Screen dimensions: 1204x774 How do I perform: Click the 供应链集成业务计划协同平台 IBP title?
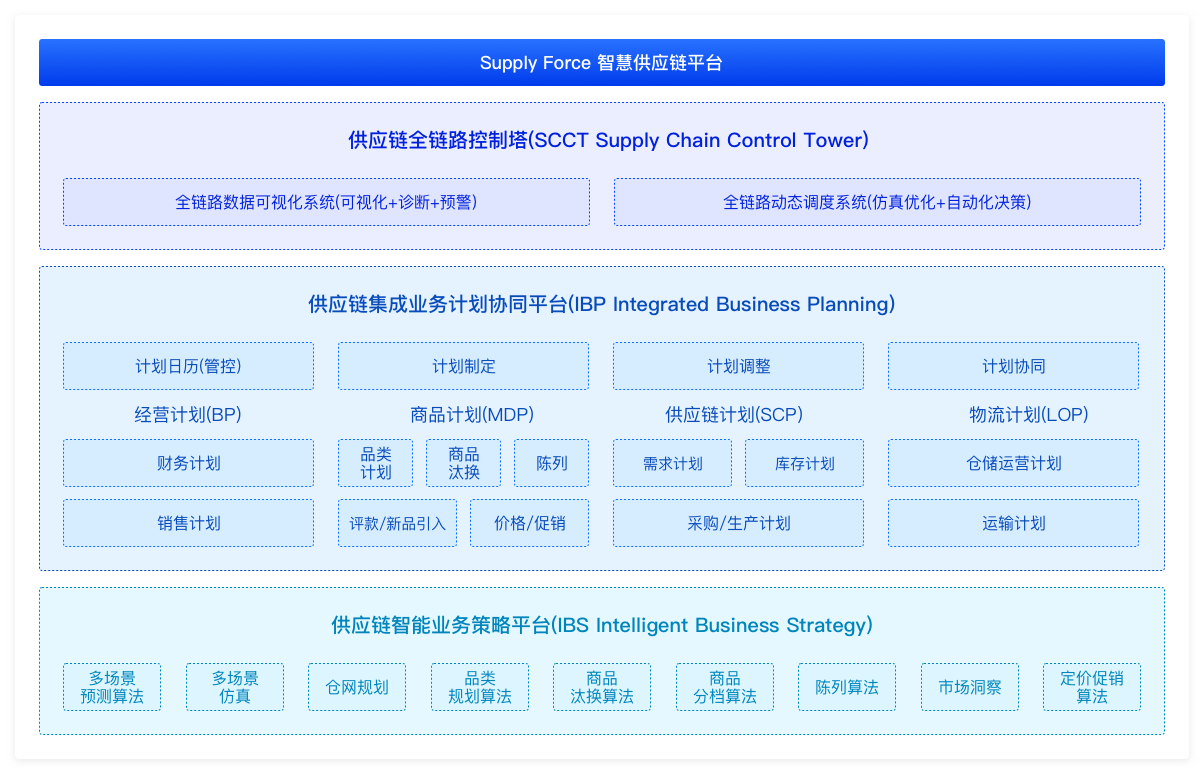[602, 304]
